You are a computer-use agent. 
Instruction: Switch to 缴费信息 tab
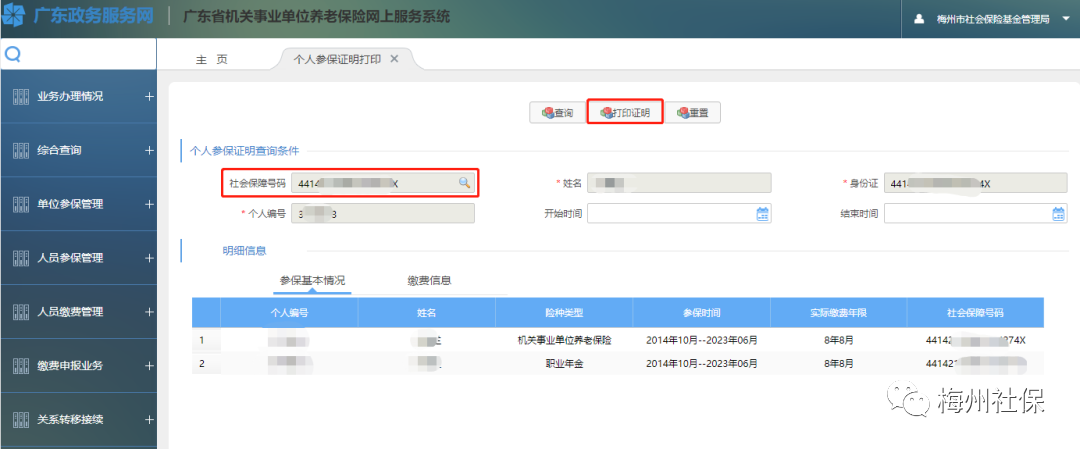429,280
